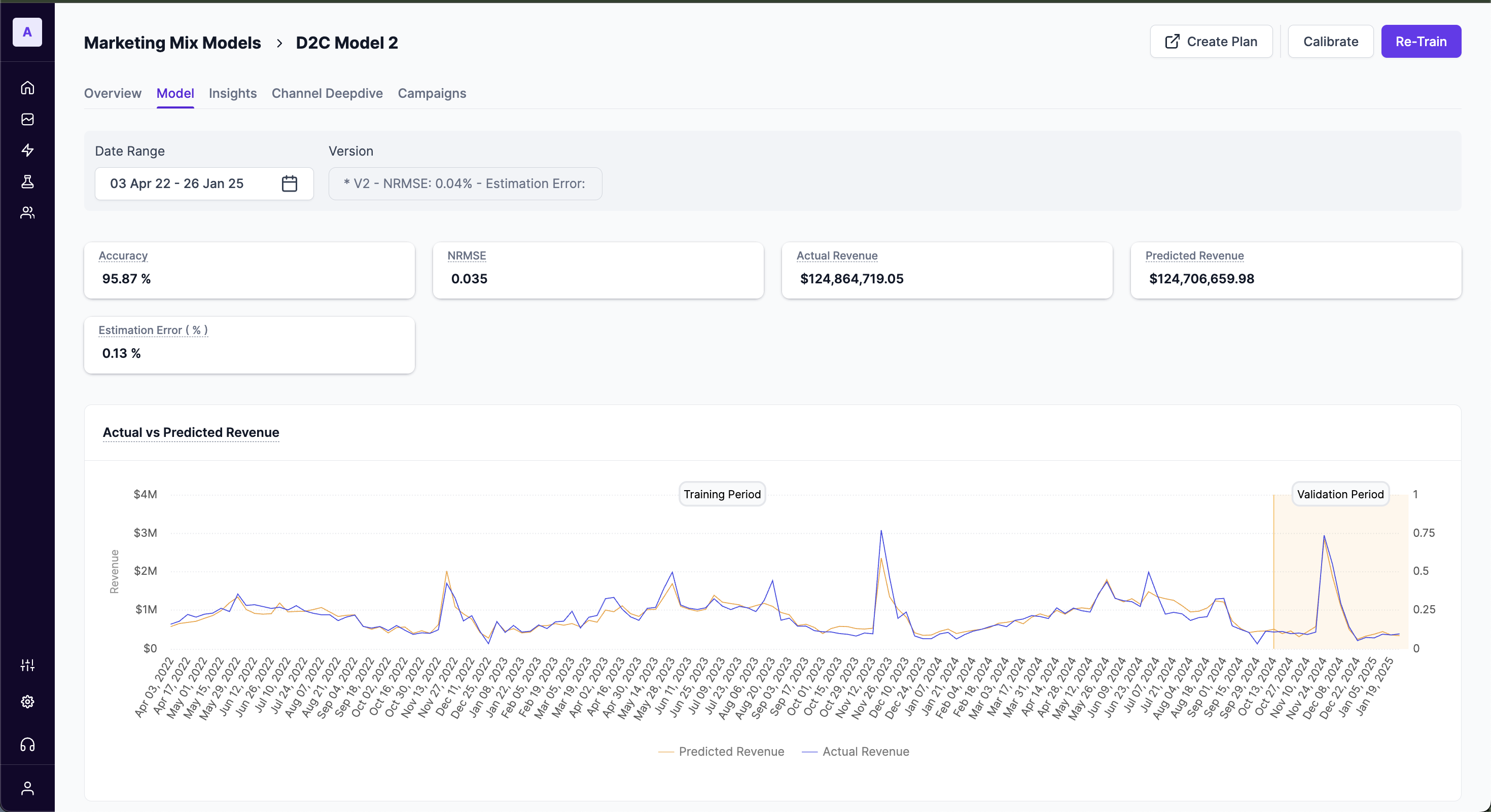Click the Validation Period chart label
Viewport: 1491px width, 812px height.
pyautogui.click(x=1339, y=495)
